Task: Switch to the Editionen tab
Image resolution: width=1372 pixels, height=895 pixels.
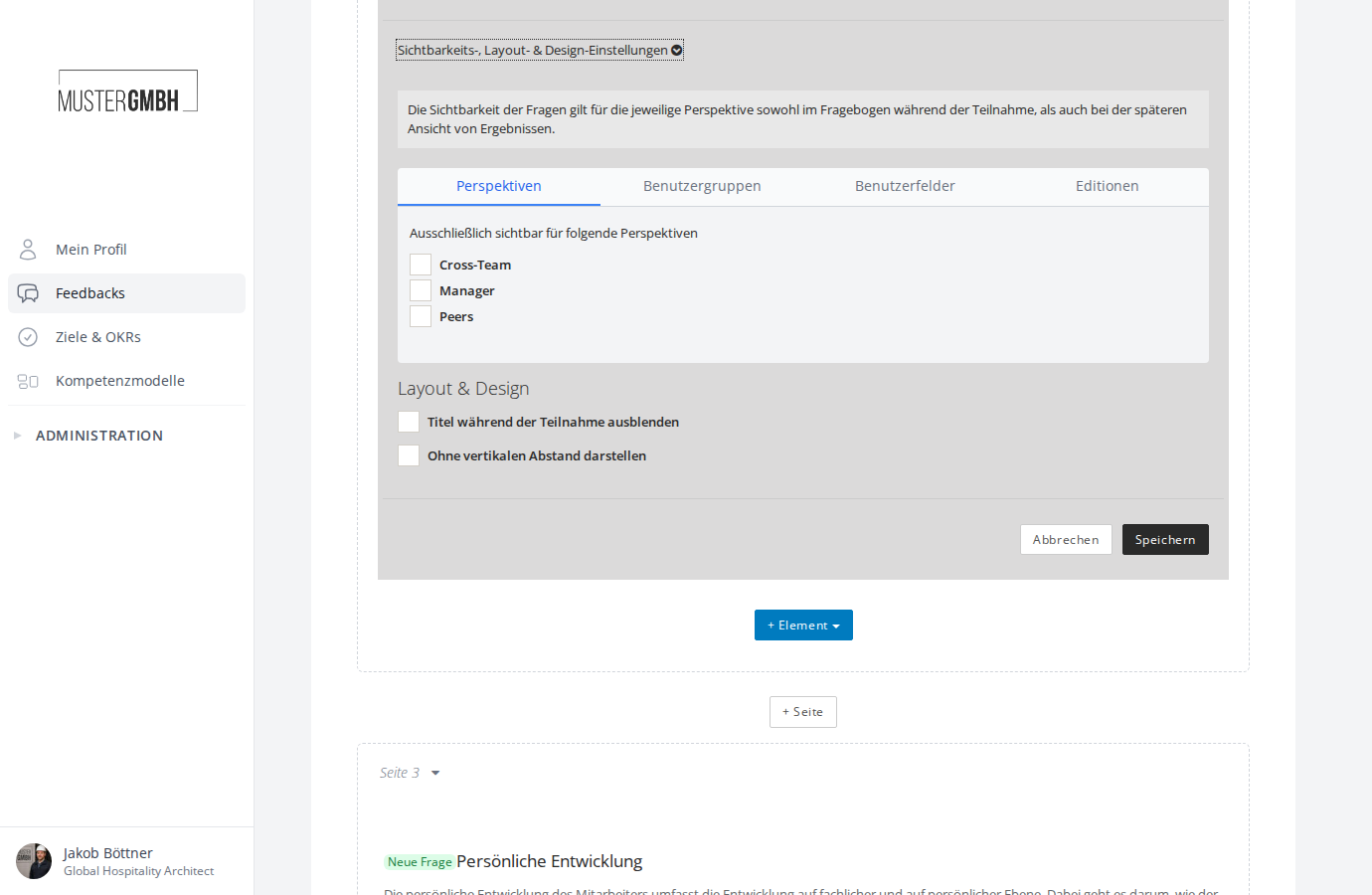Action: 1108,186
